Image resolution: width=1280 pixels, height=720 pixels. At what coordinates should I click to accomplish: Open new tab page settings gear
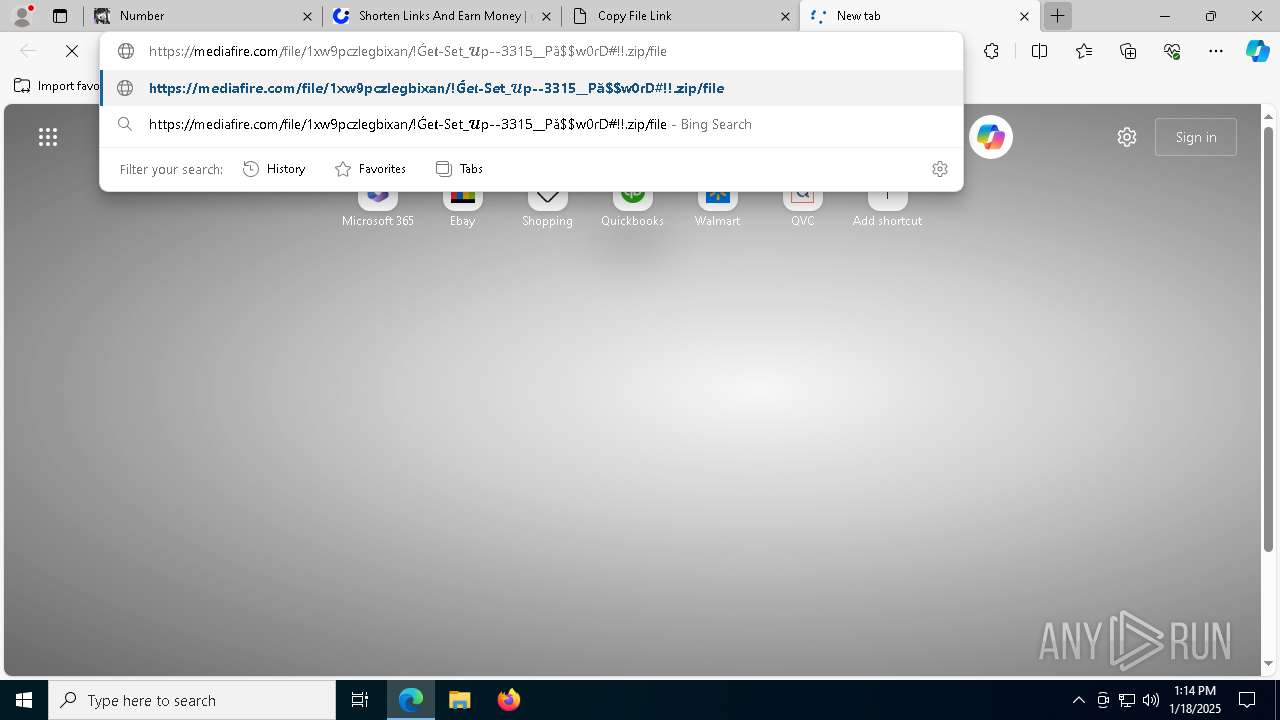(x=1127, y=137)
